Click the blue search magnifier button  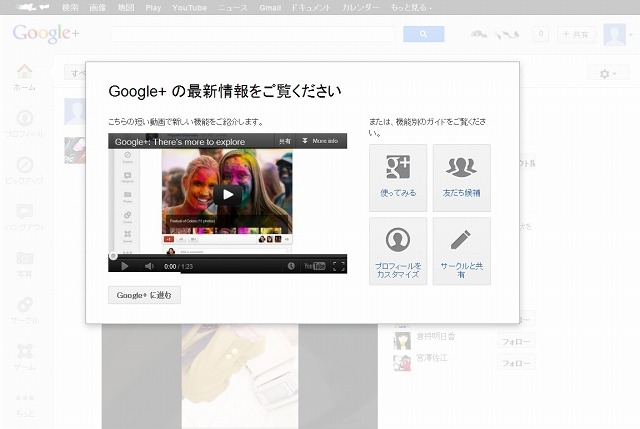(x=423, y=34)
